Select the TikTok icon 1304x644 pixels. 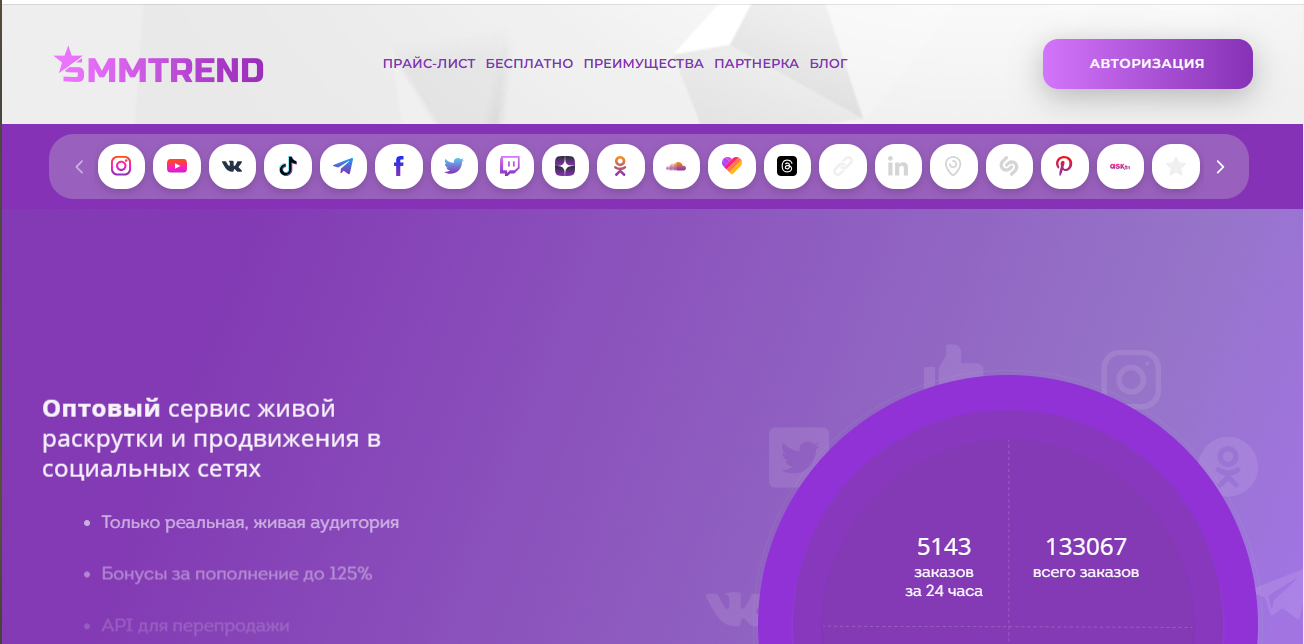point(288,166)
